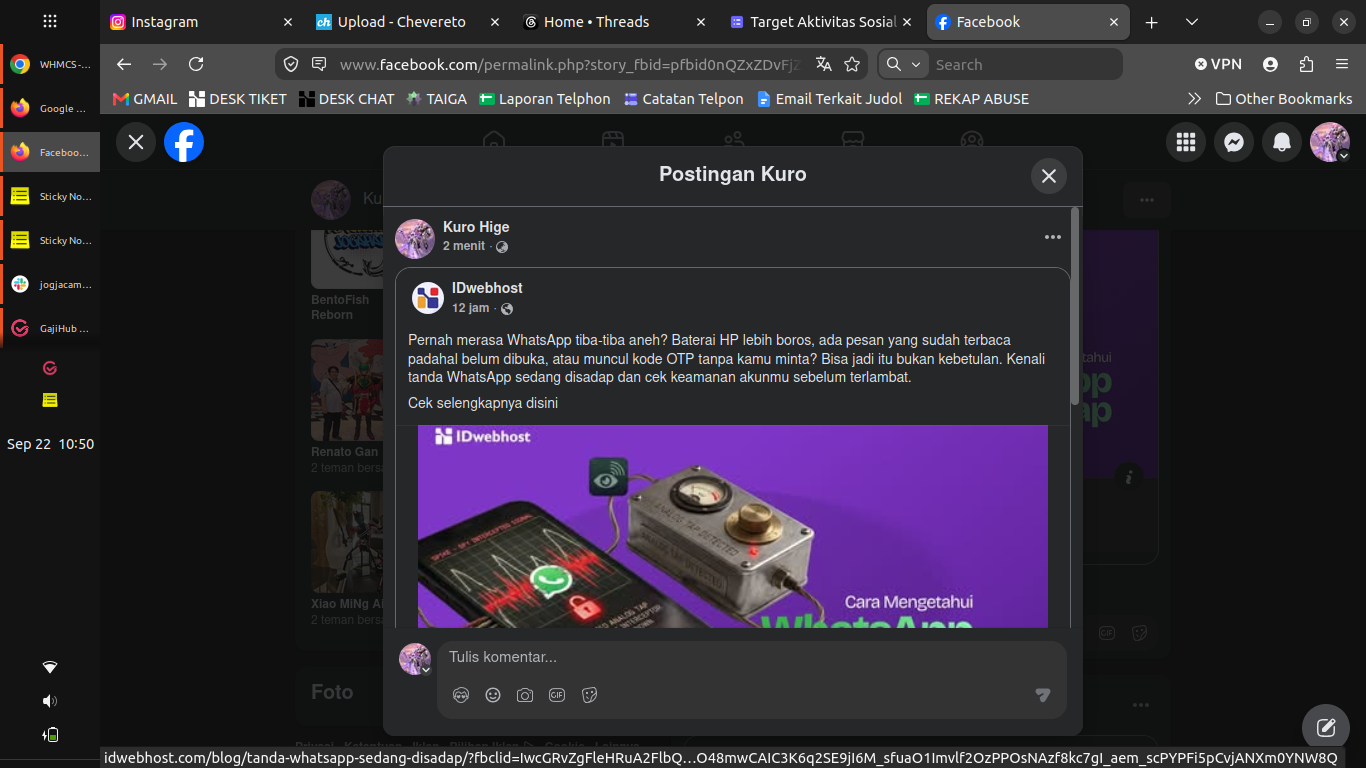Open the DESK TIKET bookmark
The image size is (1366, 768).
(238, 99)
